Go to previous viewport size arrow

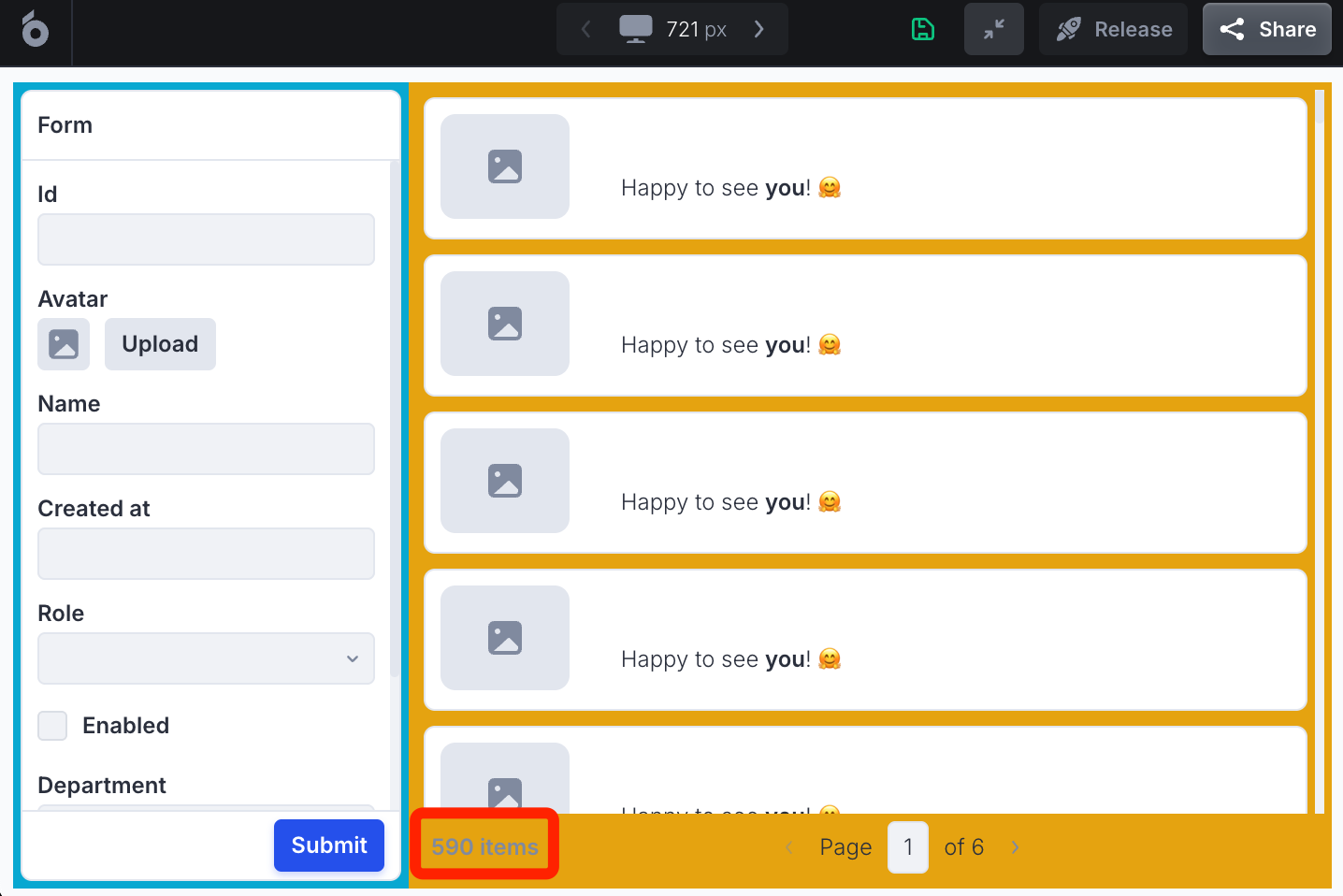(586, 30)
